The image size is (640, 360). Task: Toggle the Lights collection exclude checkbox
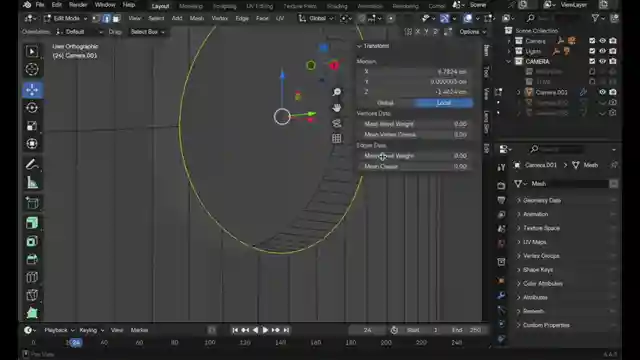[592, 51]
